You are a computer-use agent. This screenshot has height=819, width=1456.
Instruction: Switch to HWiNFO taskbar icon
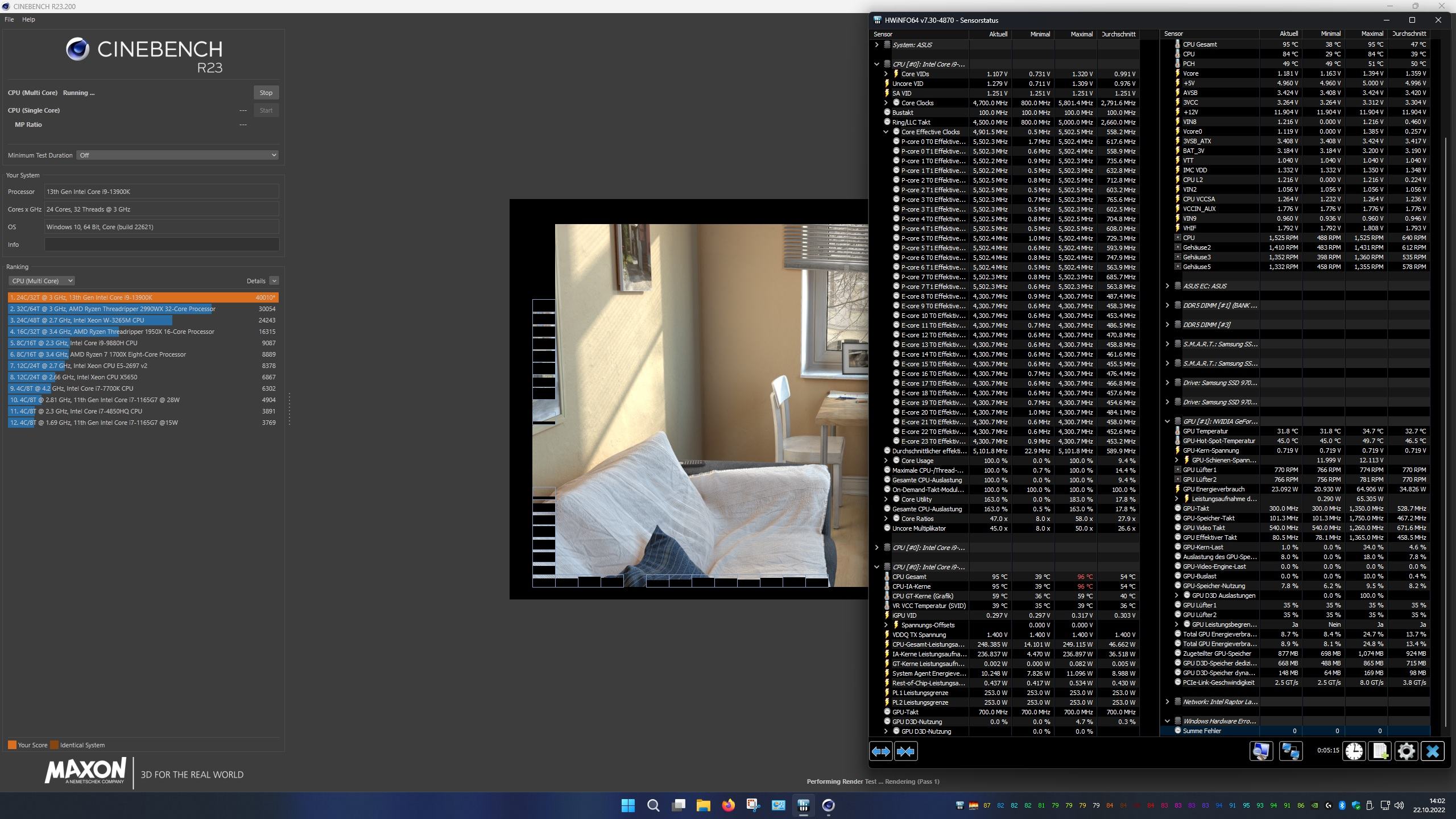click(803, 805)
